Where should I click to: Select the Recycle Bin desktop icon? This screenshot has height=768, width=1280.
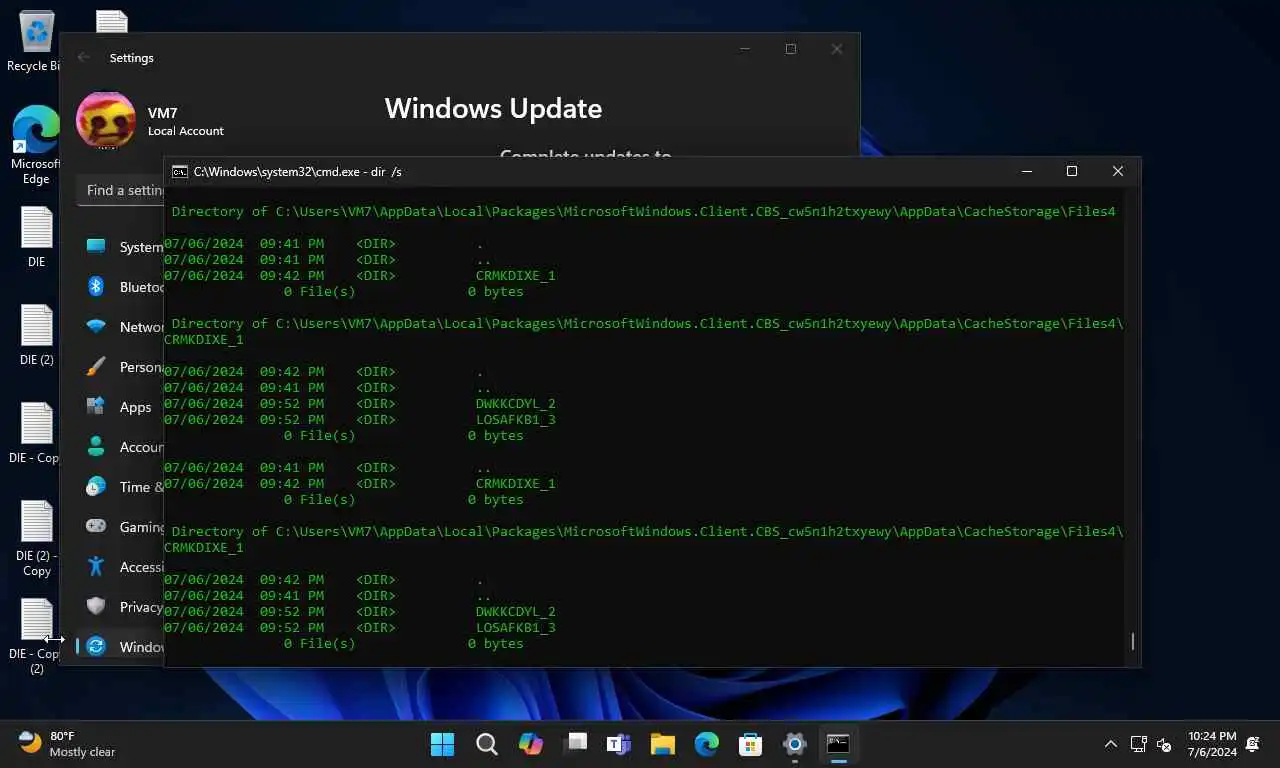coord(36,42)
